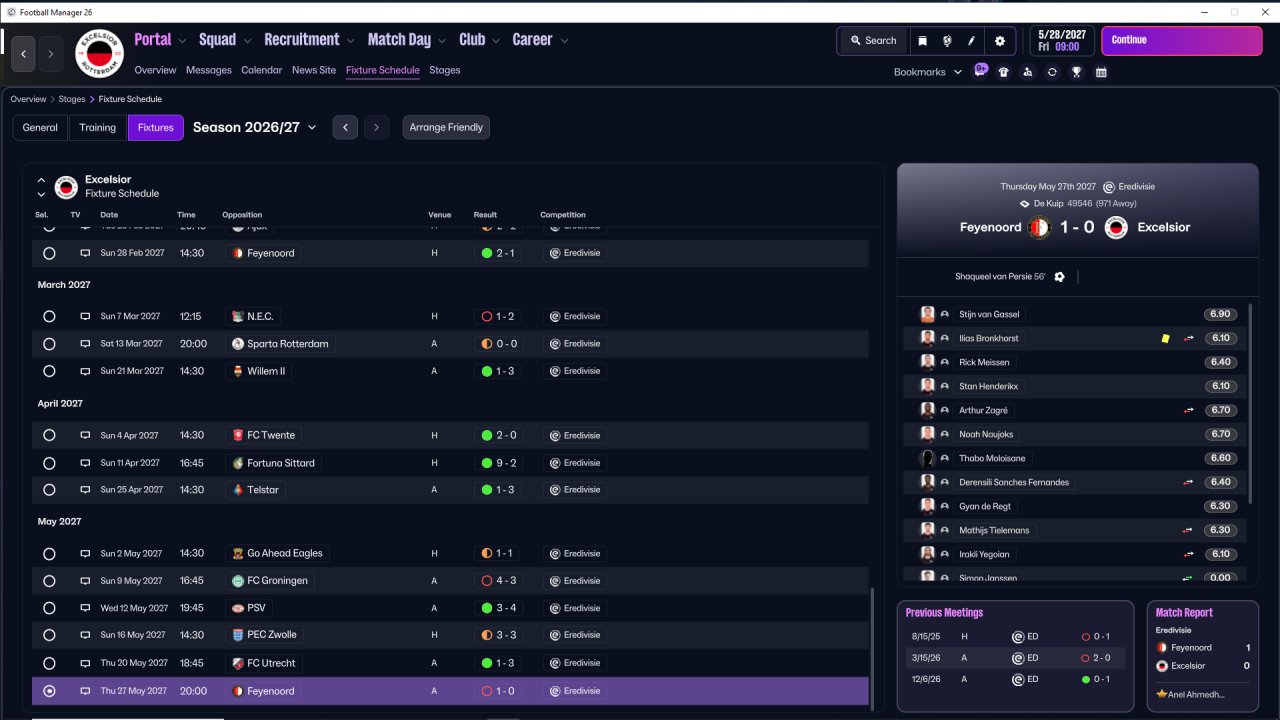This screenshot has width=1280, height=720.
Task: Open the settings gear icon
Action: tap(1000, 41)
